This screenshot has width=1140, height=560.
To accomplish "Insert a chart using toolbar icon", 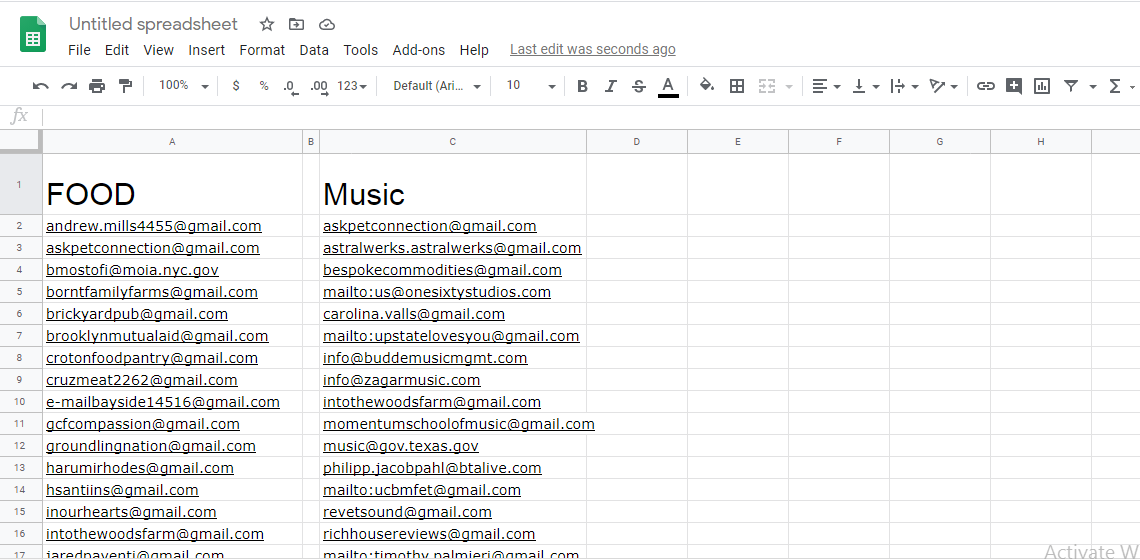I will tap(1042, 86).
